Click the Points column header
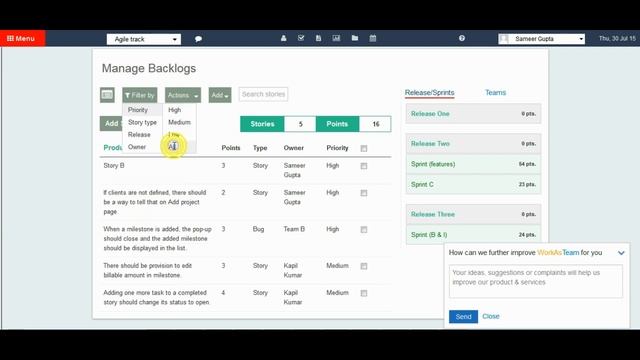The height and width of the screenshot is (360, 640). [x=231, y=148]
